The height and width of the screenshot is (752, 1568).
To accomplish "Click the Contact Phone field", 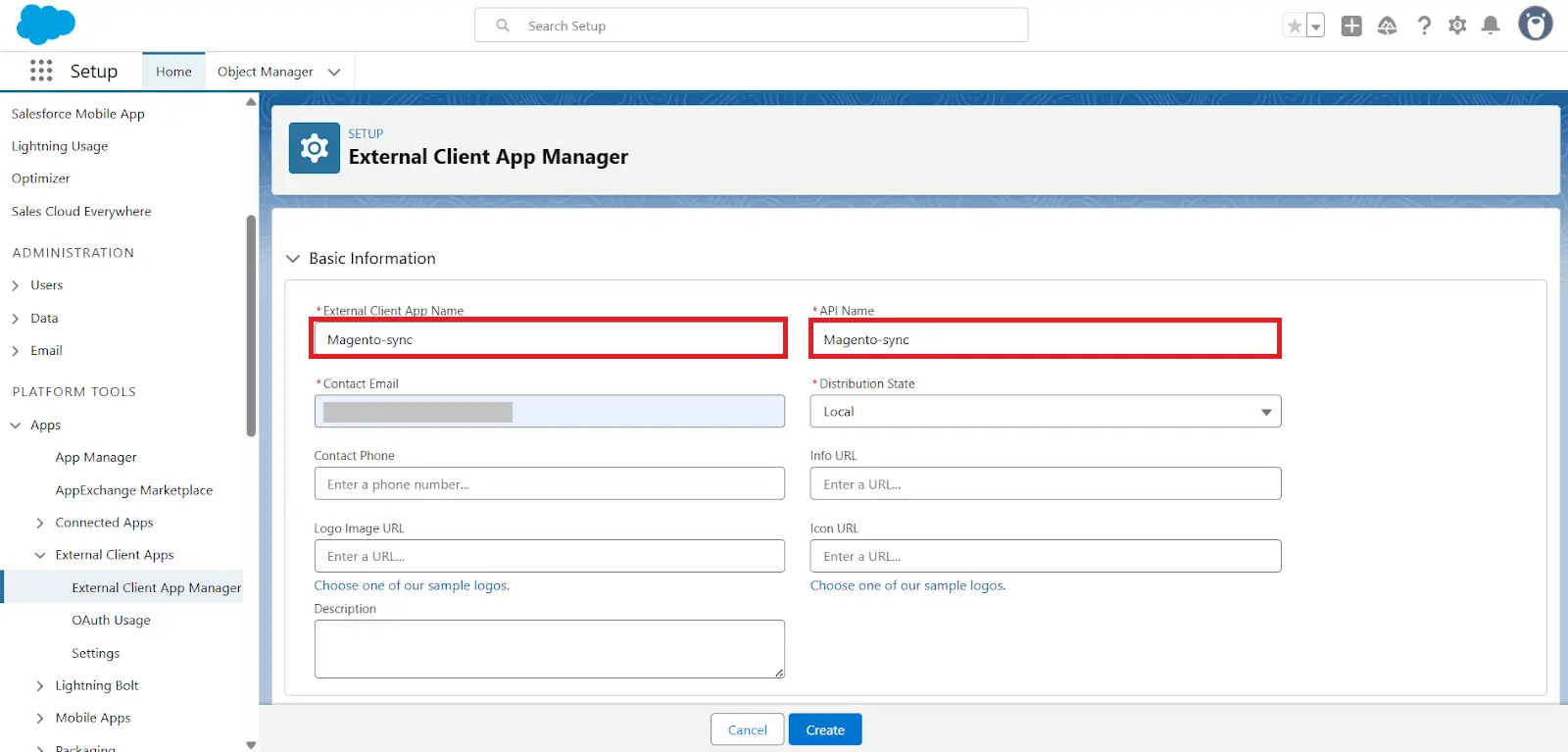I will pyautogui.click(x=549, y=483).
